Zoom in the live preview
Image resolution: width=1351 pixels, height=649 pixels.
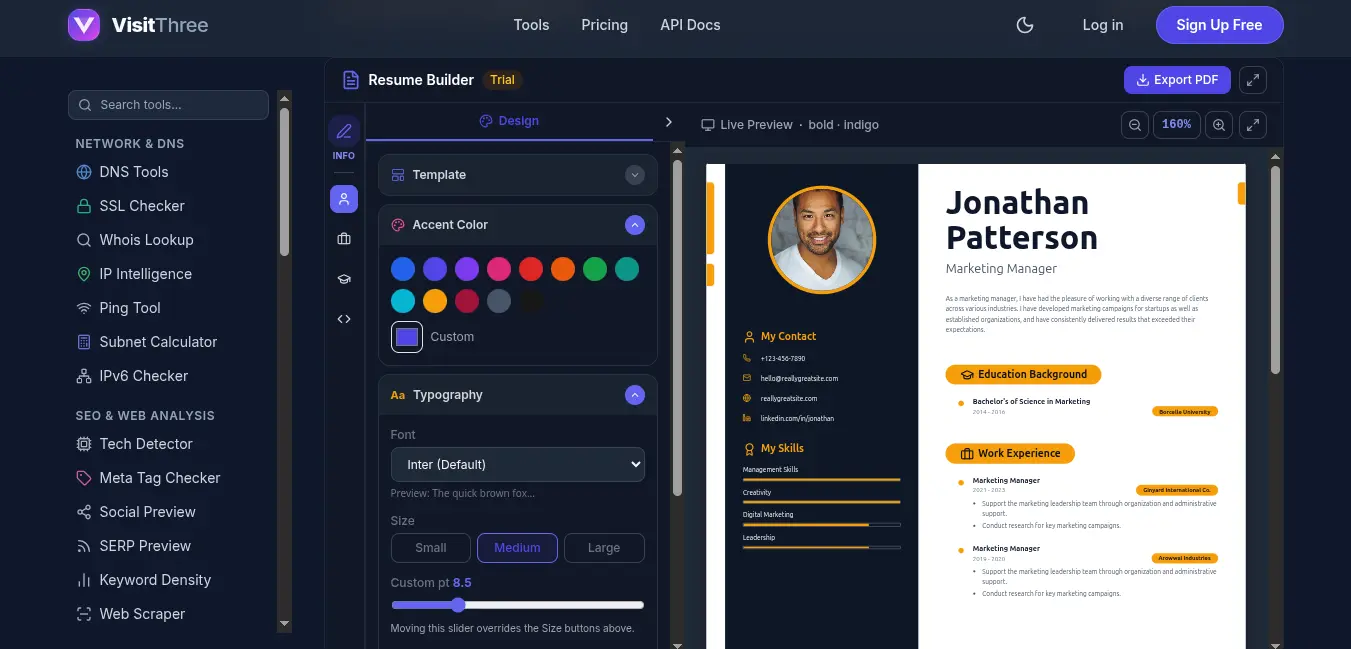tap(1218, 125)
